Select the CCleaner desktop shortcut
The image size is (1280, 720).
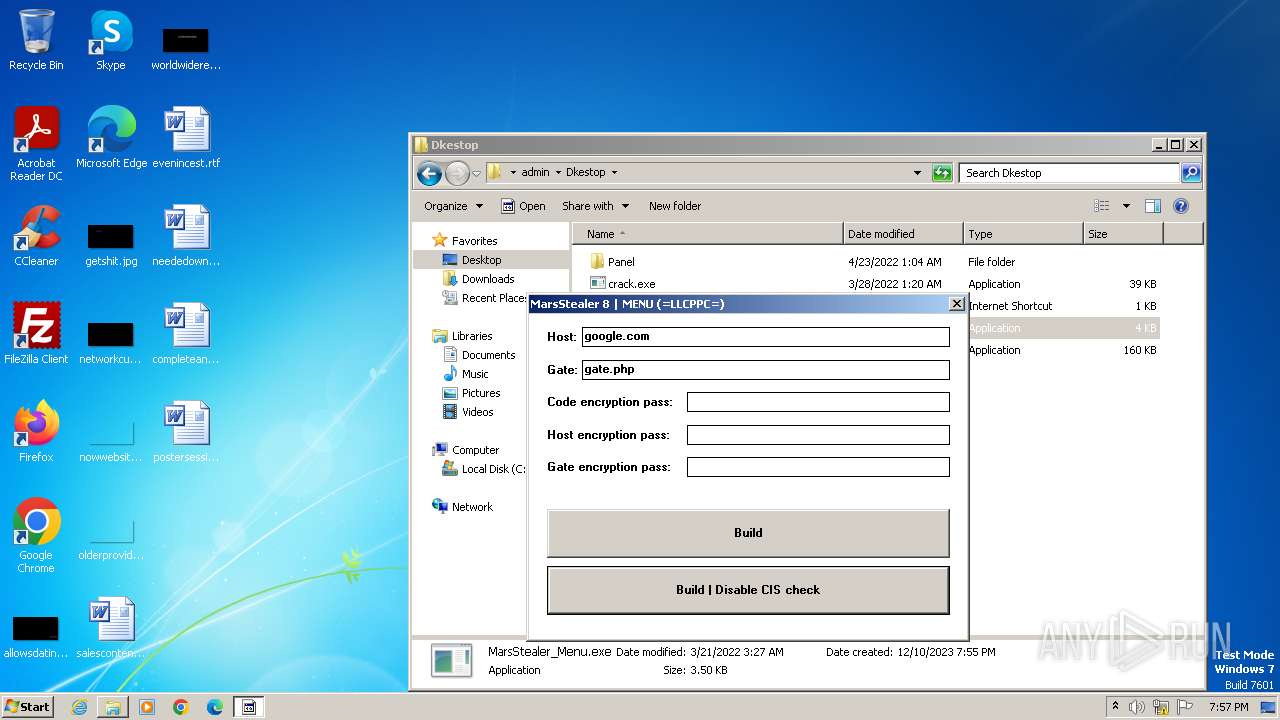point(36,236)
